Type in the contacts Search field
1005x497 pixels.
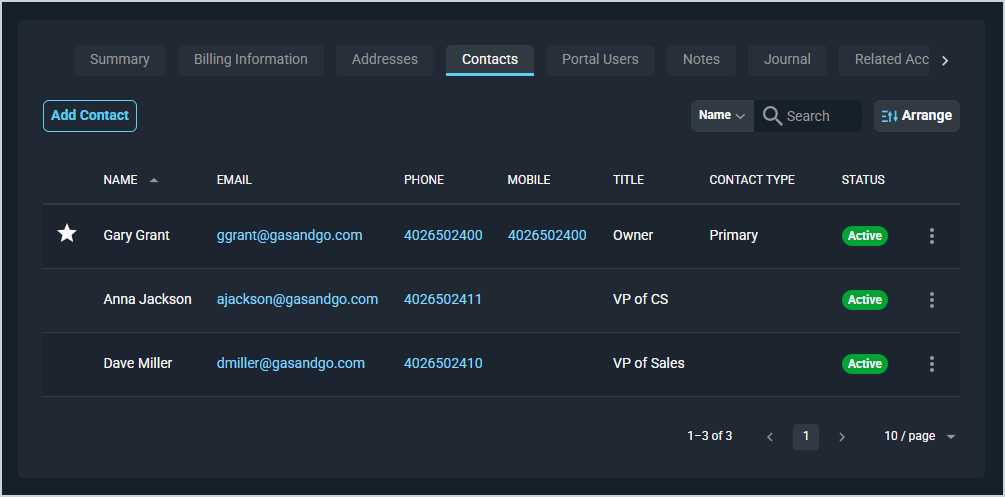[820, 116]
